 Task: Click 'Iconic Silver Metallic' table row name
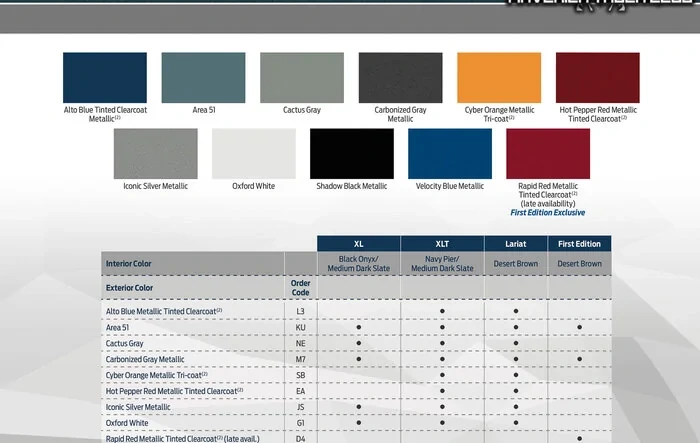coord(138,407)
